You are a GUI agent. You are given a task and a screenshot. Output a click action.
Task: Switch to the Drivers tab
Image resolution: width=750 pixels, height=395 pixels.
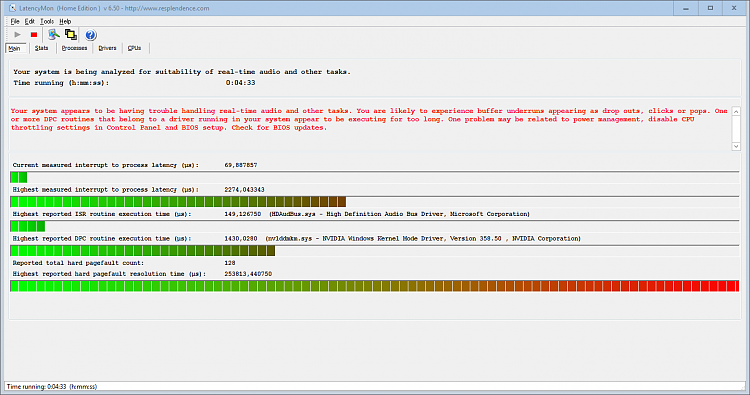(x=107, y=48)
